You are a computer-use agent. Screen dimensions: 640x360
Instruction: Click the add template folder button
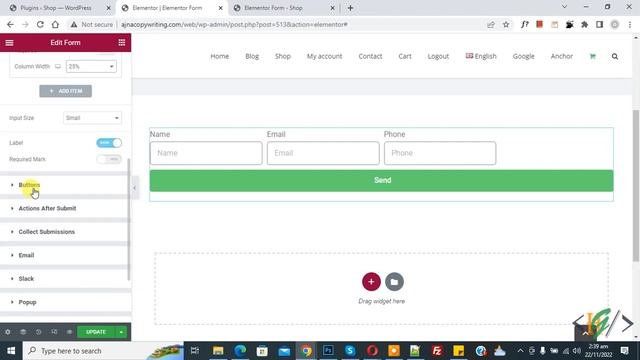tap(394, 282)
